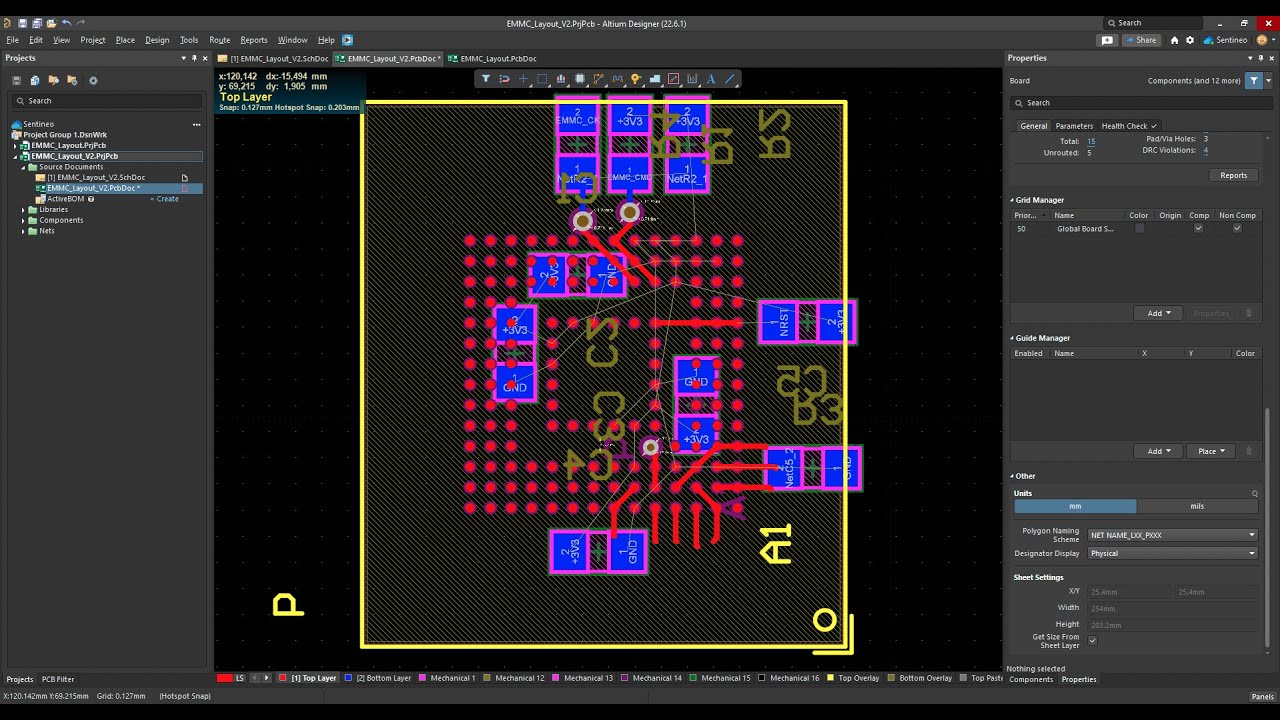Open Polygon Naming Scheme dropdown

click(1172, 535)
